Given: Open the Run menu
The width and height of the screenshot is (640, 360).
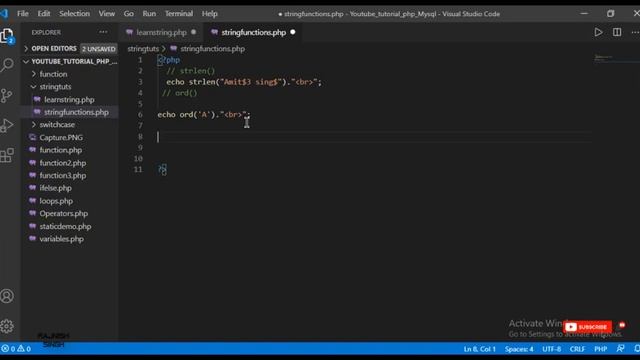Looking at the screenshot, I should pyautogui.click(x=149, y=13).
